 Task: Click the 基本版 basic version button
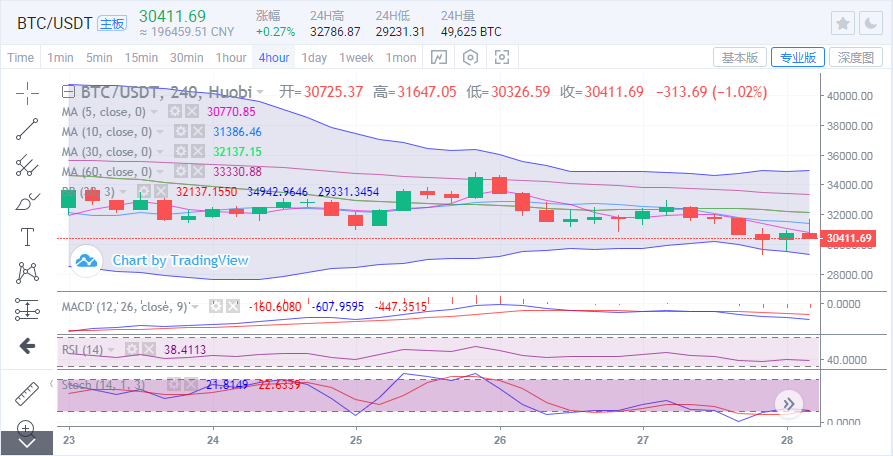[x=740, y=57]
